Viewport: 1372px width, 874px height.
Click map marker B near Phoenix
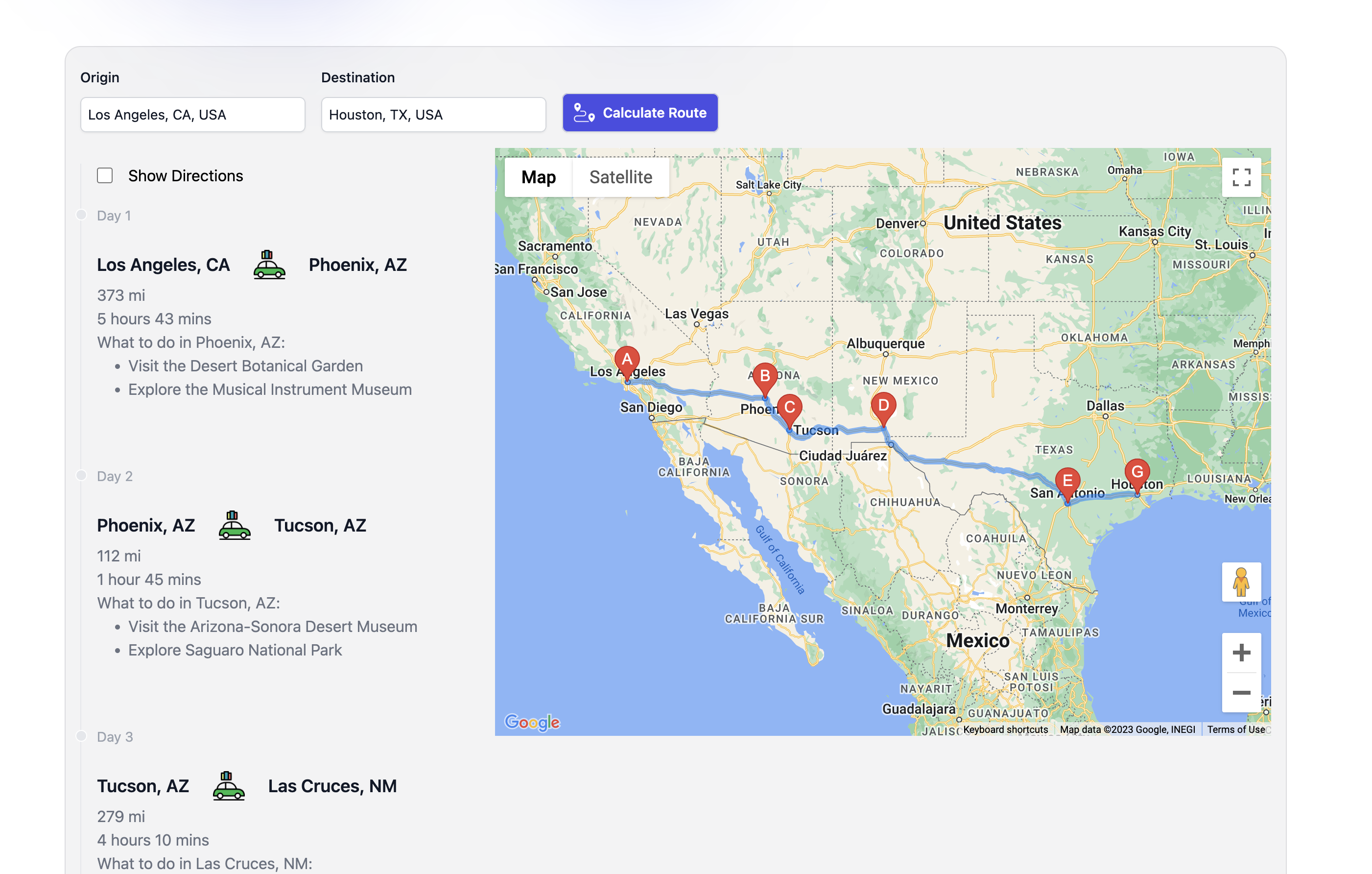click(765, 380)
